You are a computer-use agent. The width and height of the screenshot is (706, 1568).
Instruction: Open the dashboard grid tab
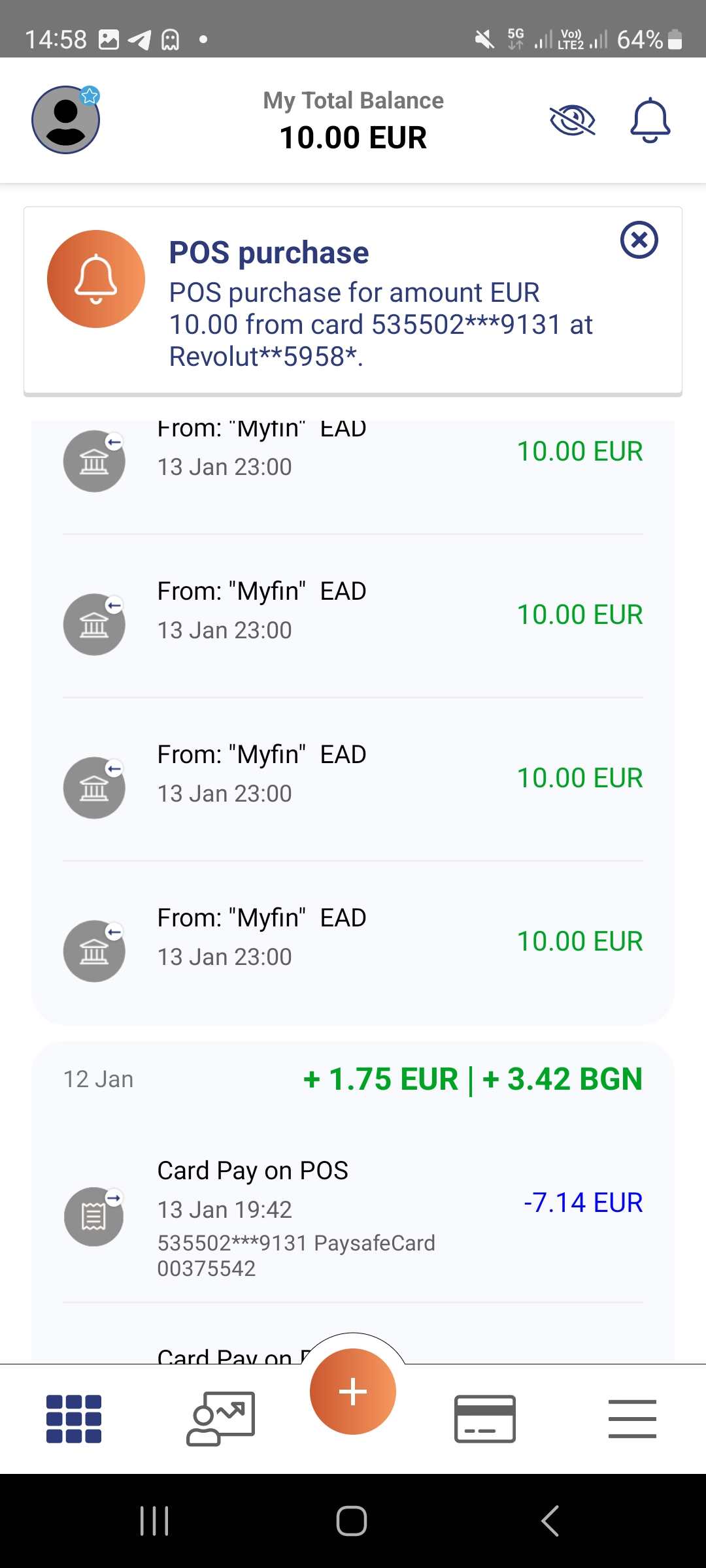tap(74, 1418)
